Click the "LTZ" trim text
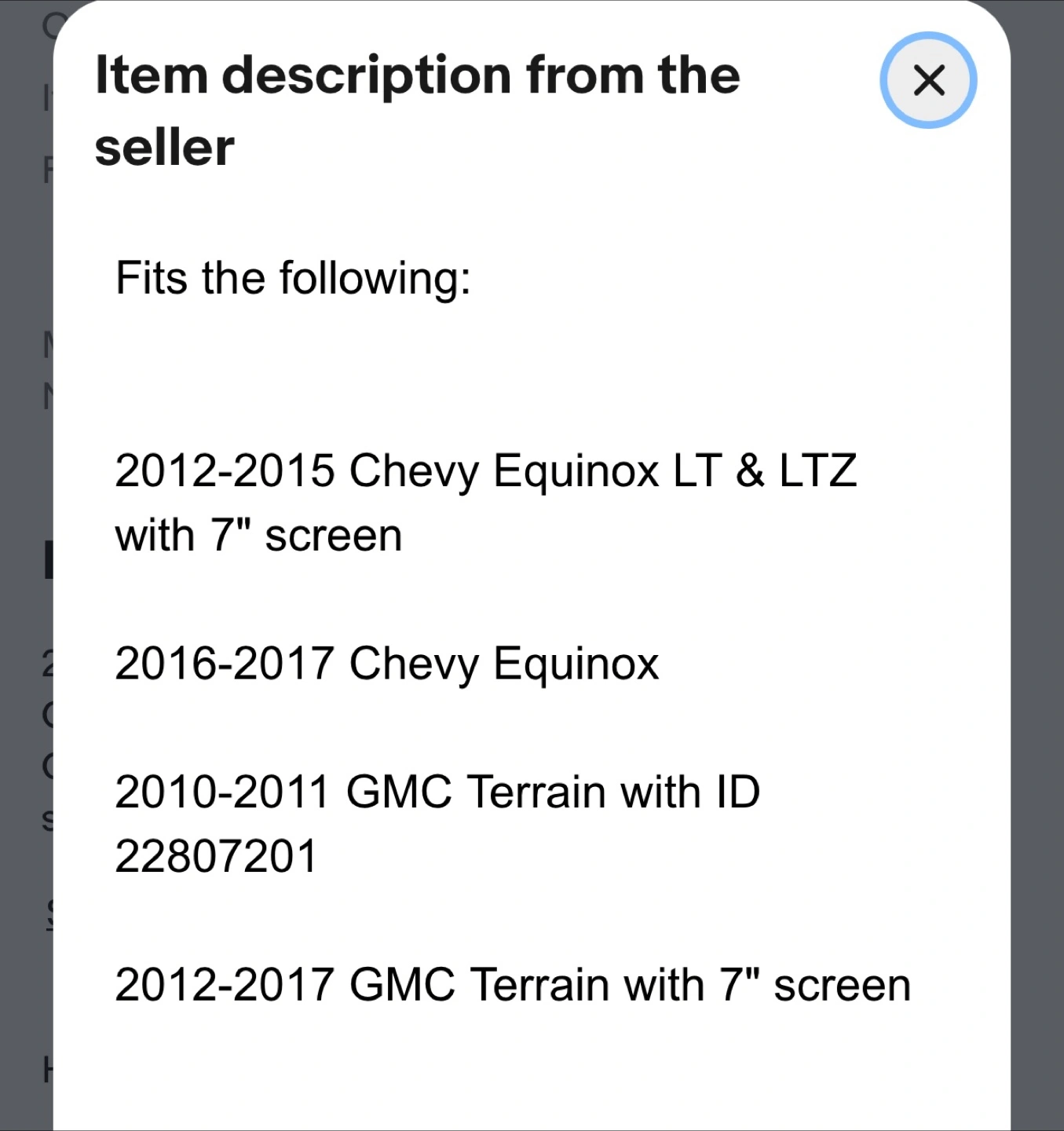 [817, 471]
